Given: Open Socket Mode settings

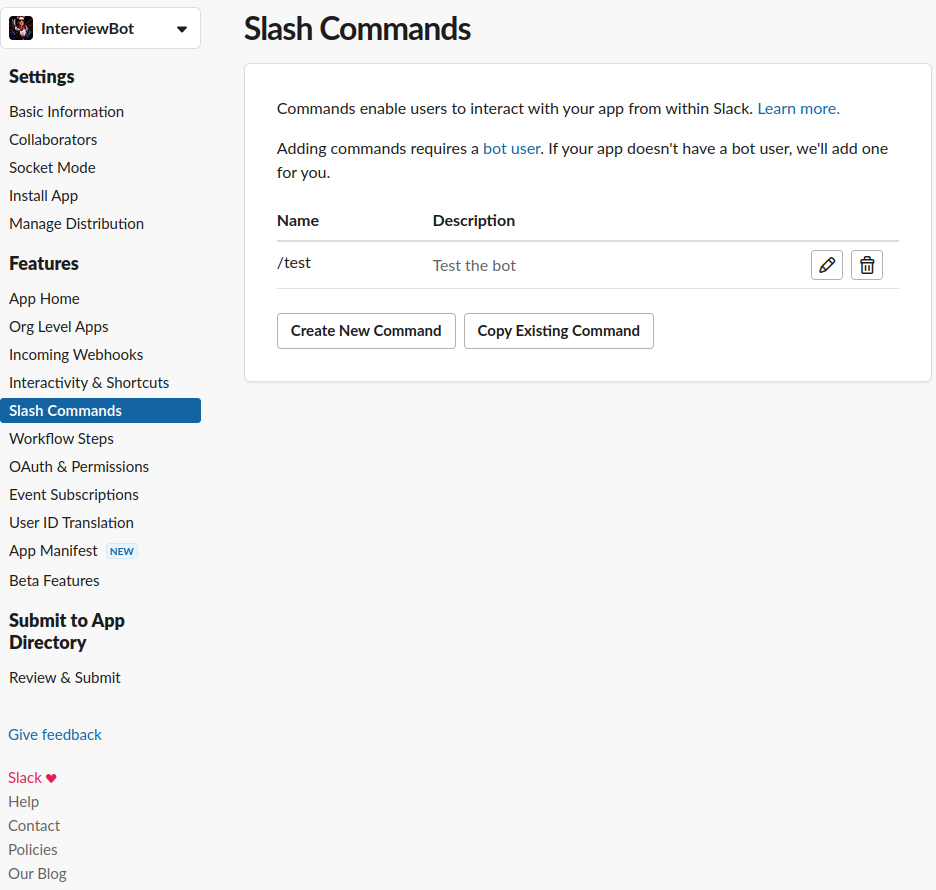Looking at the screenshot, I should pos(52,168).
